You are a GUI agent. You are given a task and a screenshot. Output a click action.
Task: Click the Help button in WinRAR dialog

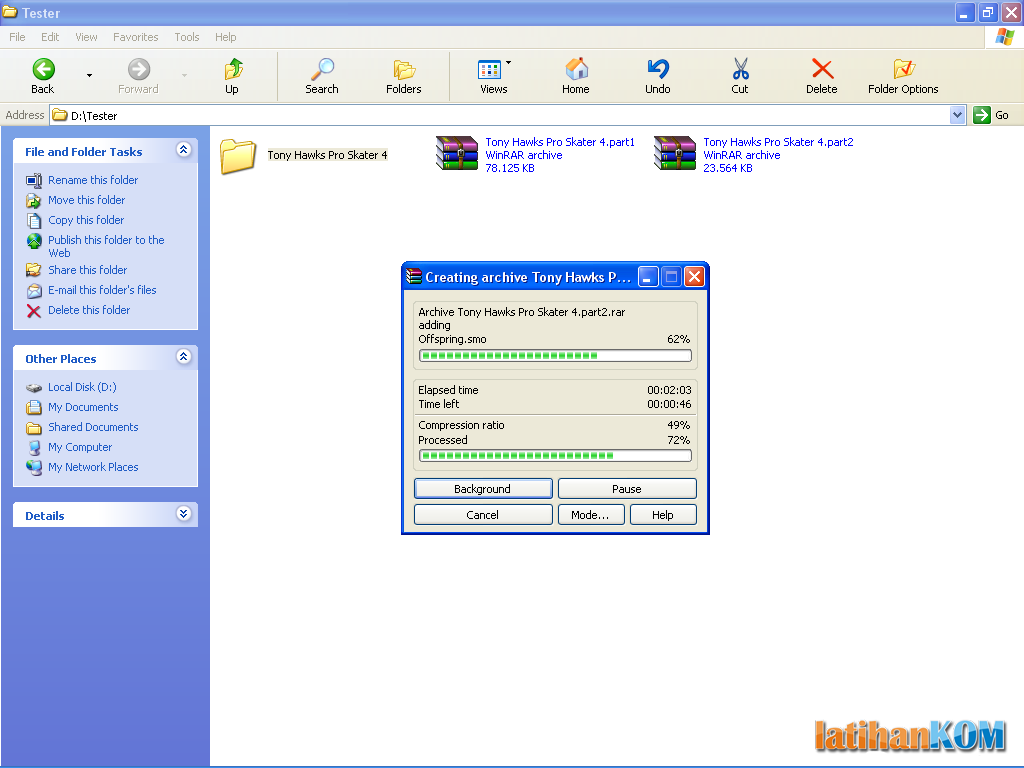(663, 515)
